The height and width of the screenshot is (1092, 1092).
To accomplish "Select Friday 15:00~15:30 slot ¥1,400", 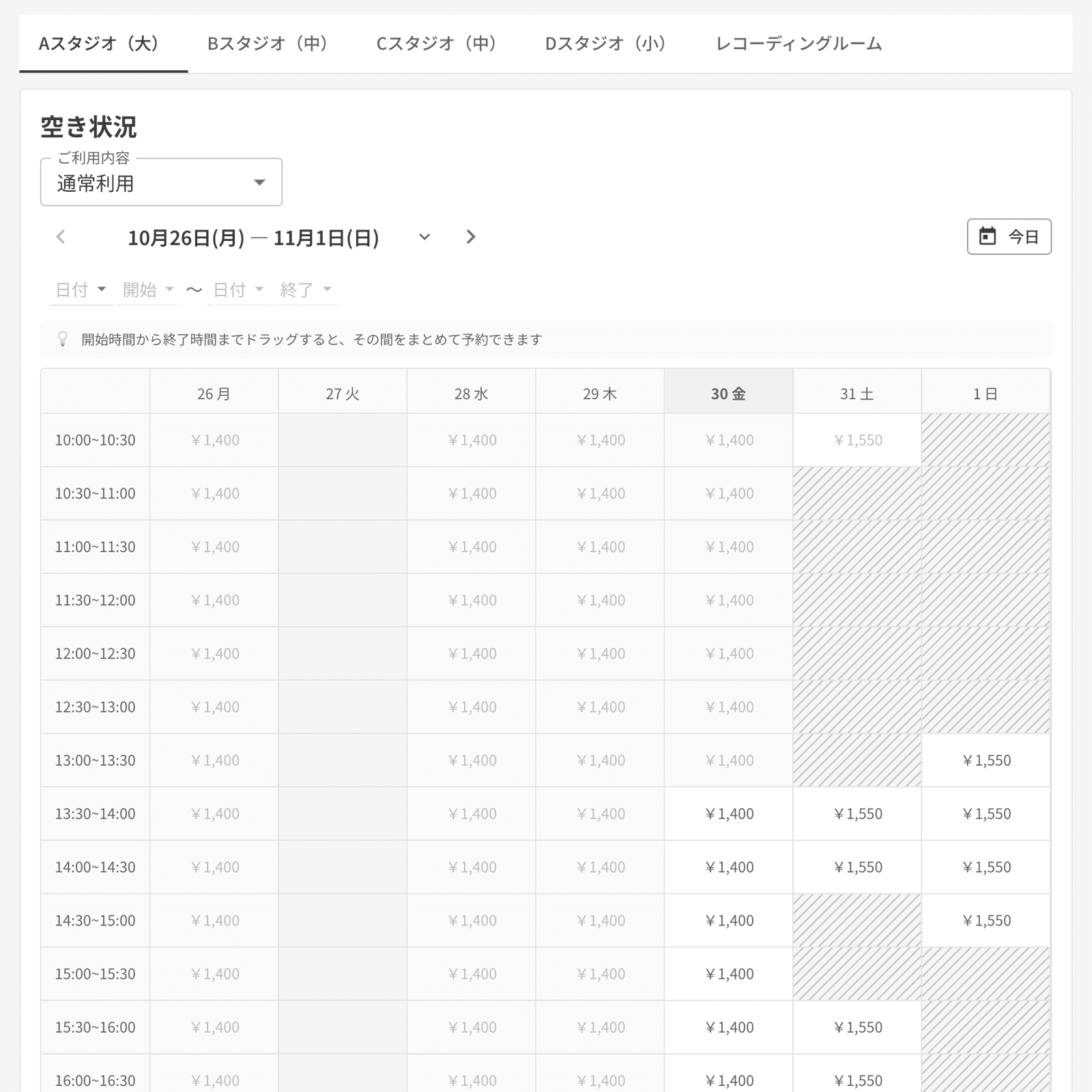I will pos(728,974).
